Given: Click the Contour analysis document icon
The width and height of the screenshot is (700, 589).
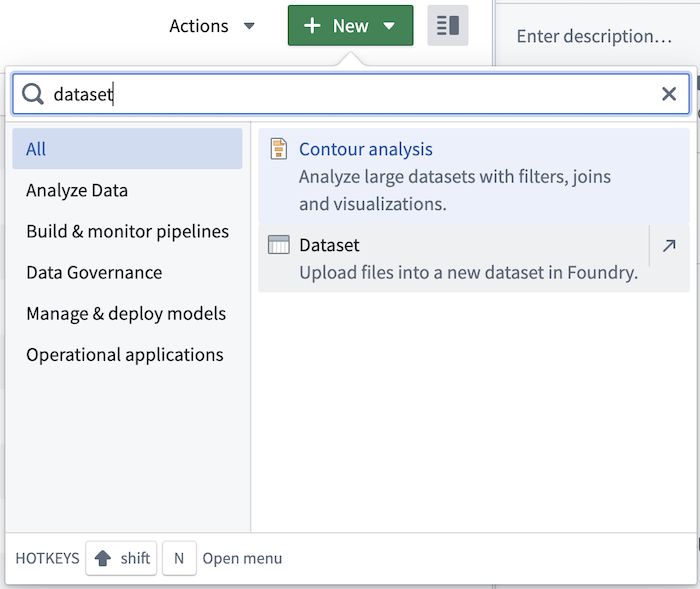Looking at the screenshot, I should pos(279,149).
